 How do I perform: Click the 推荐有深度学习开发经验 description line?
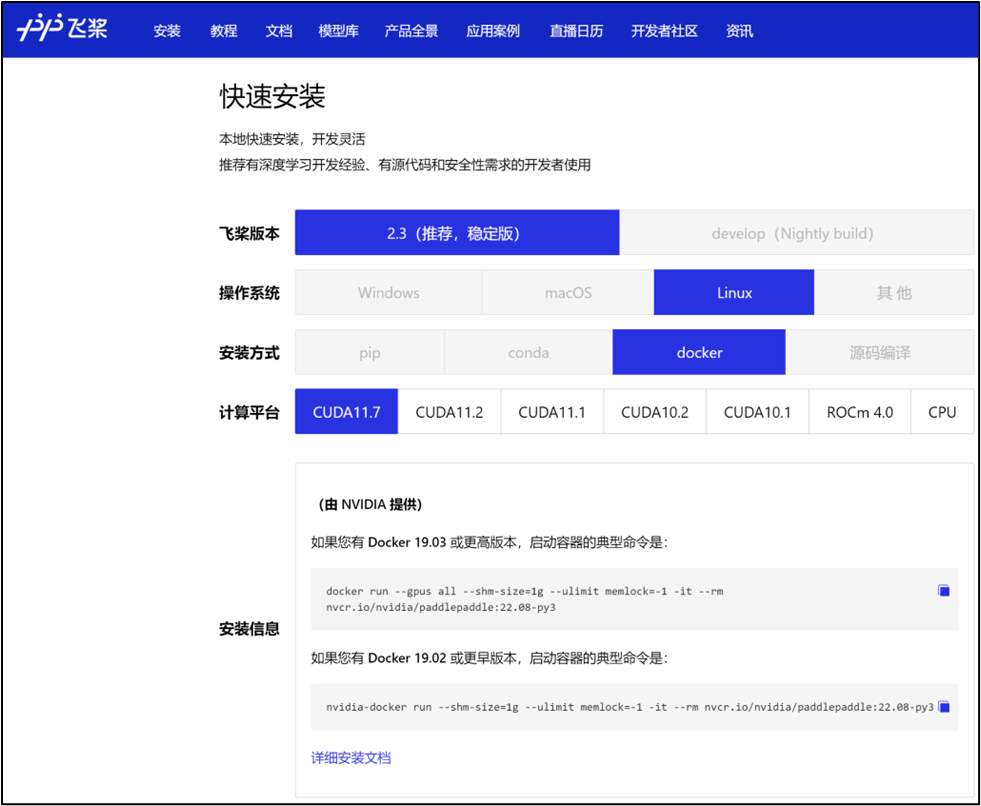coord(405,165)
